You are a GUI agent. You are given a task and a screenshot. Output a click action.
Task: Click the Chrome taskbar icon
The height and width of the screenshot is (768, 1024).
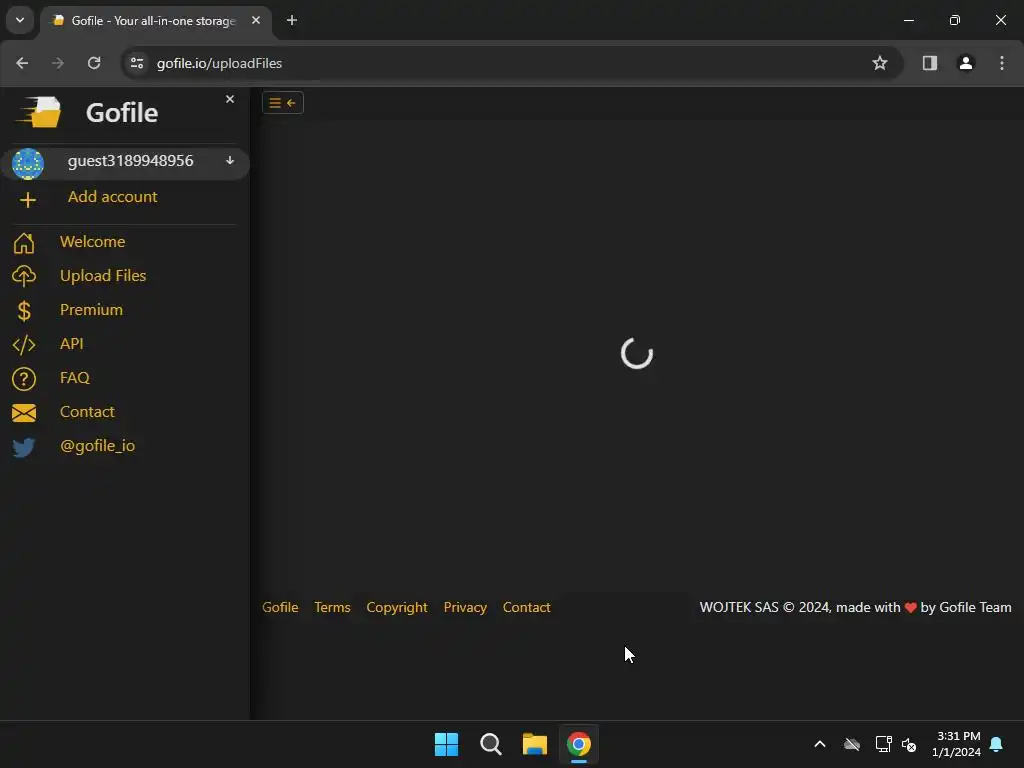[579, 744]
